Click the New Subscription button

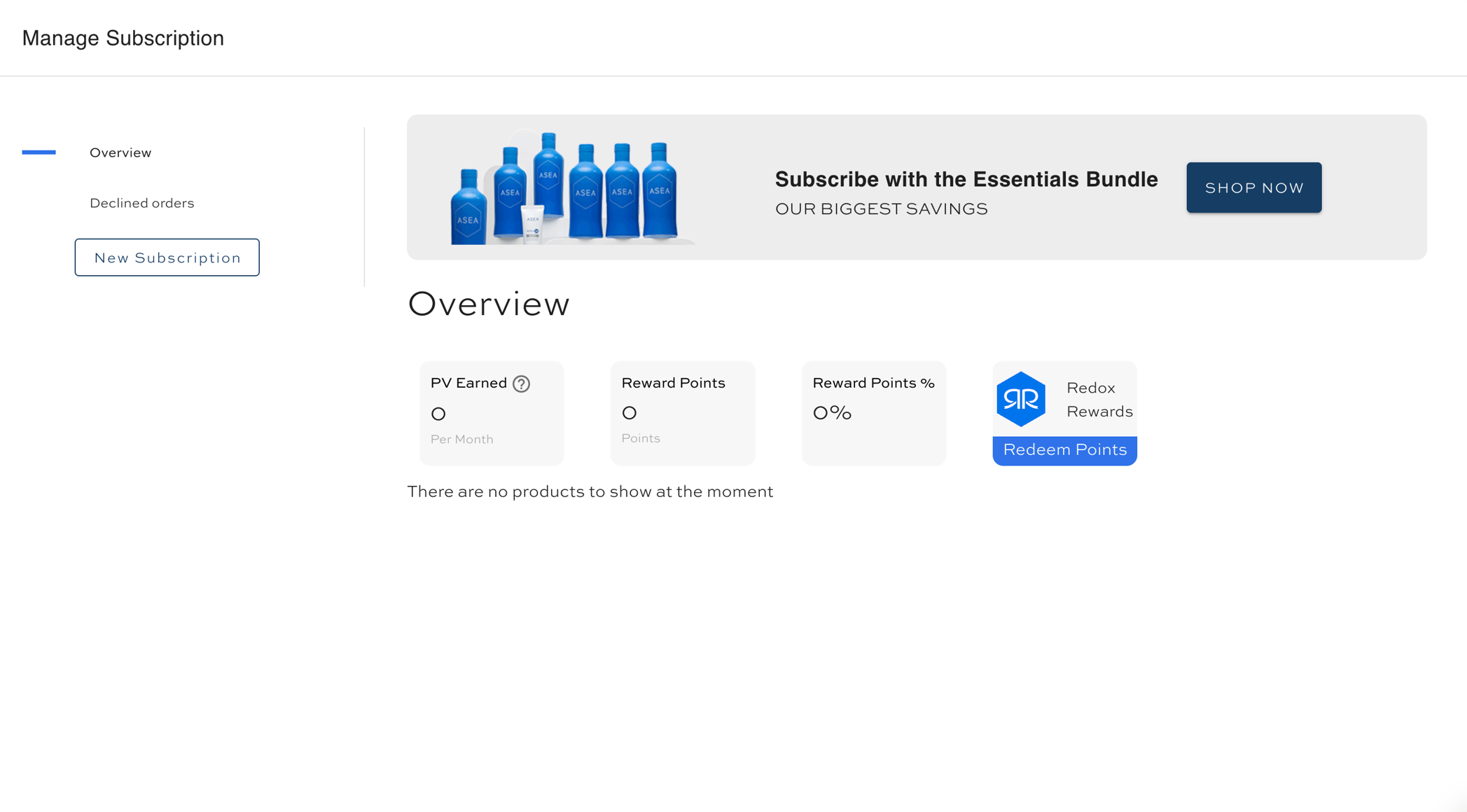point(167,258)
